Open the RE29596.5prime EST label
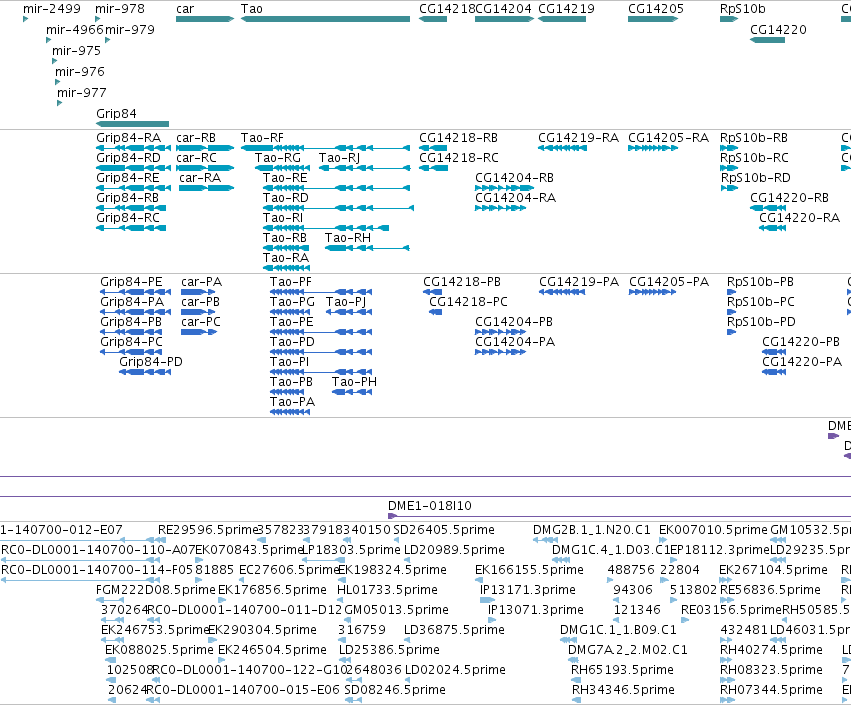851x705 pixels. (x=207, y=530)
